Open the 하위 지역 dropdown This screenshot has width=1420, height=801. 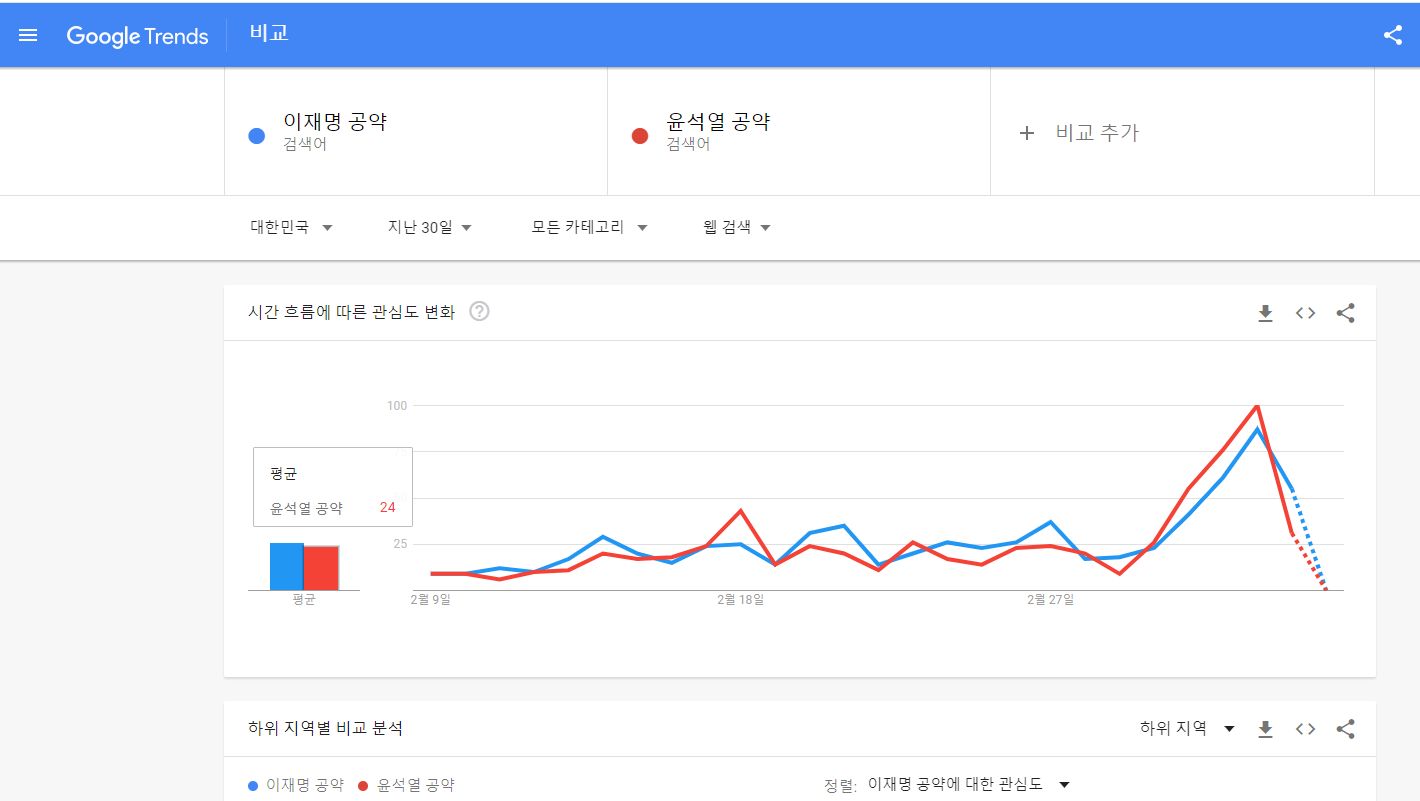(x=1187, y=729)
